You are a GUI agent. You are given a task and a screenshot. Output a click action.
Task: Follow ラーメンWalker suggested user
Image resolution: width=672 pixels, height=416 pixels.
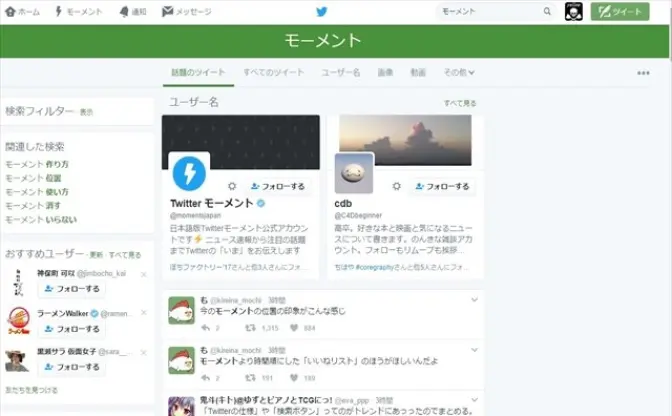[x=72, y=329]
